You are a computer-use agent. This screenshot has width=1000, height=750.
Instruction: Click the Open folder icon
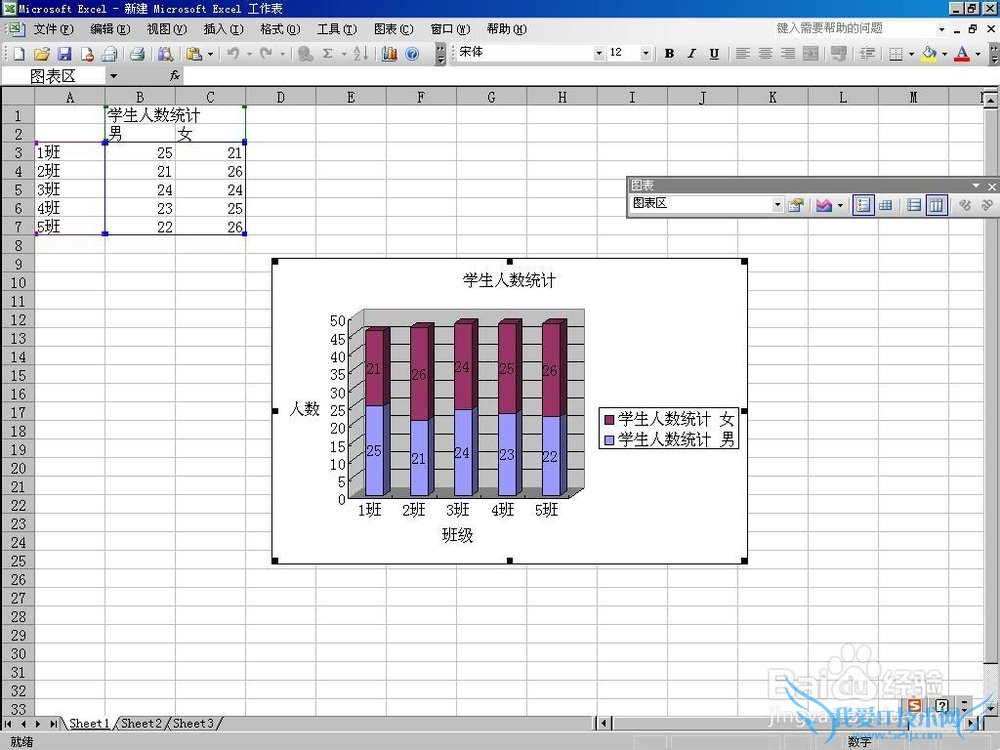(x=41, y=54)
